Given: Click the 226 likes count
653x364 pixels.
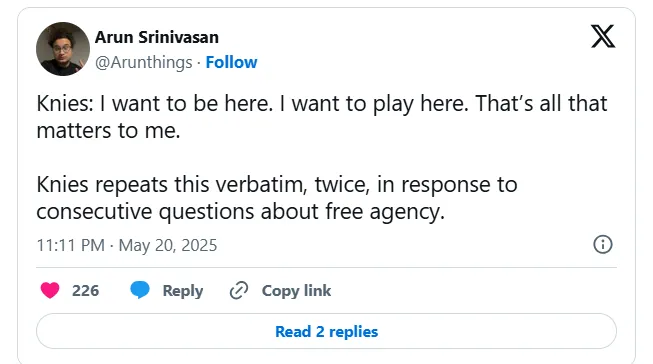Looking at the screenshot, I should (x=85, y=290).
